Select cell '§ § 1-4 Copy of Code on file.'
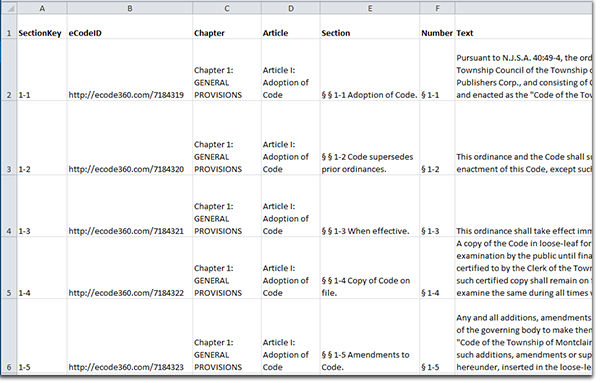The width and height of the screenshot is (600, 383). pos(370,268)
